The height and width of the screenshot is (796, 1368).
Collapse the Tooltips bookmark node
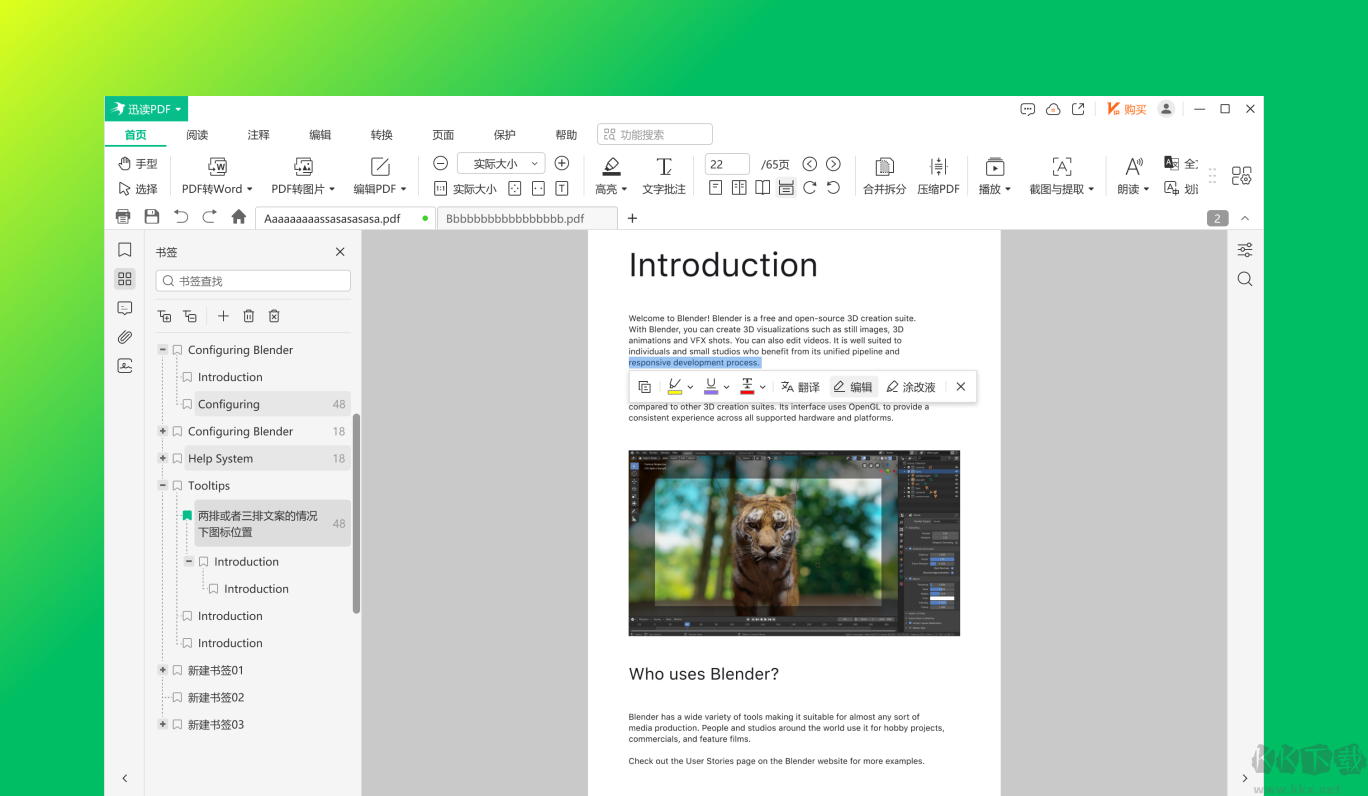(163, 485)
